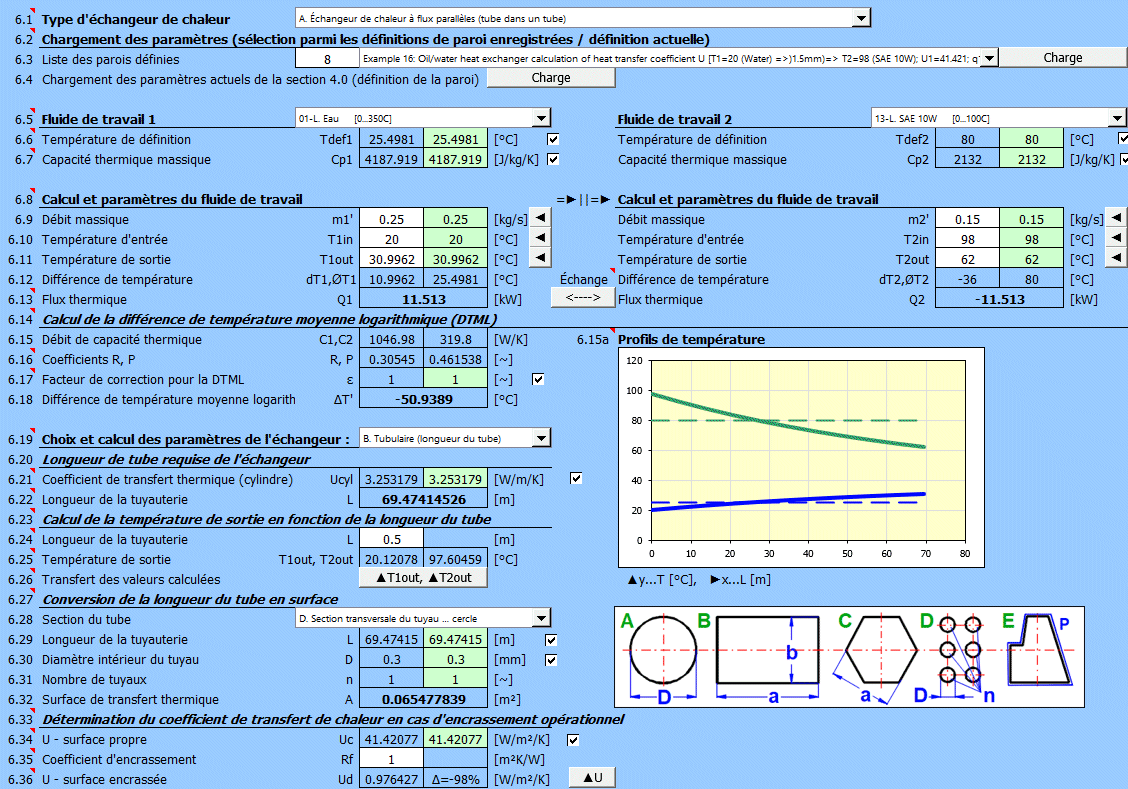Open the saved wall definitions example dropdown
The width and height of the screenshot is (1128, 789).
pyautogui.click(x=989, y=58)
